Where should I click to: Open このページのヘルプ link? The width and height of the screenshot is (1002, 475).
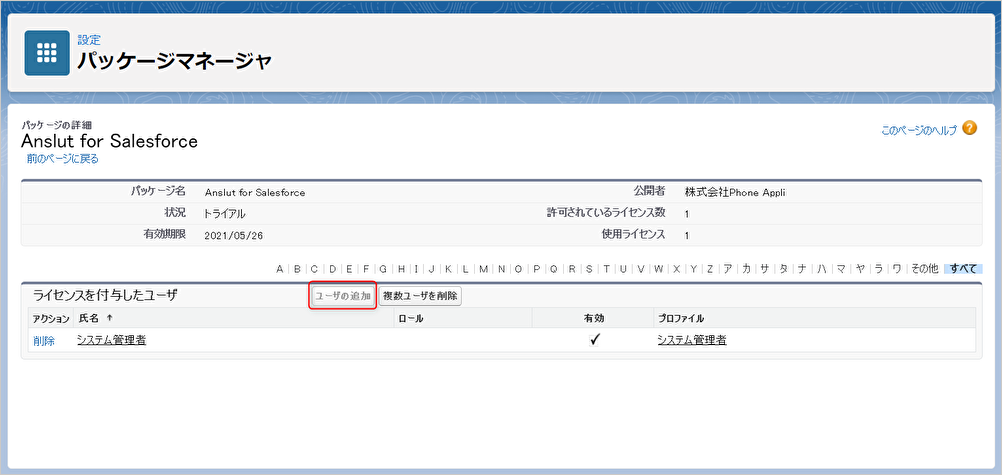[x=919, y=130]
